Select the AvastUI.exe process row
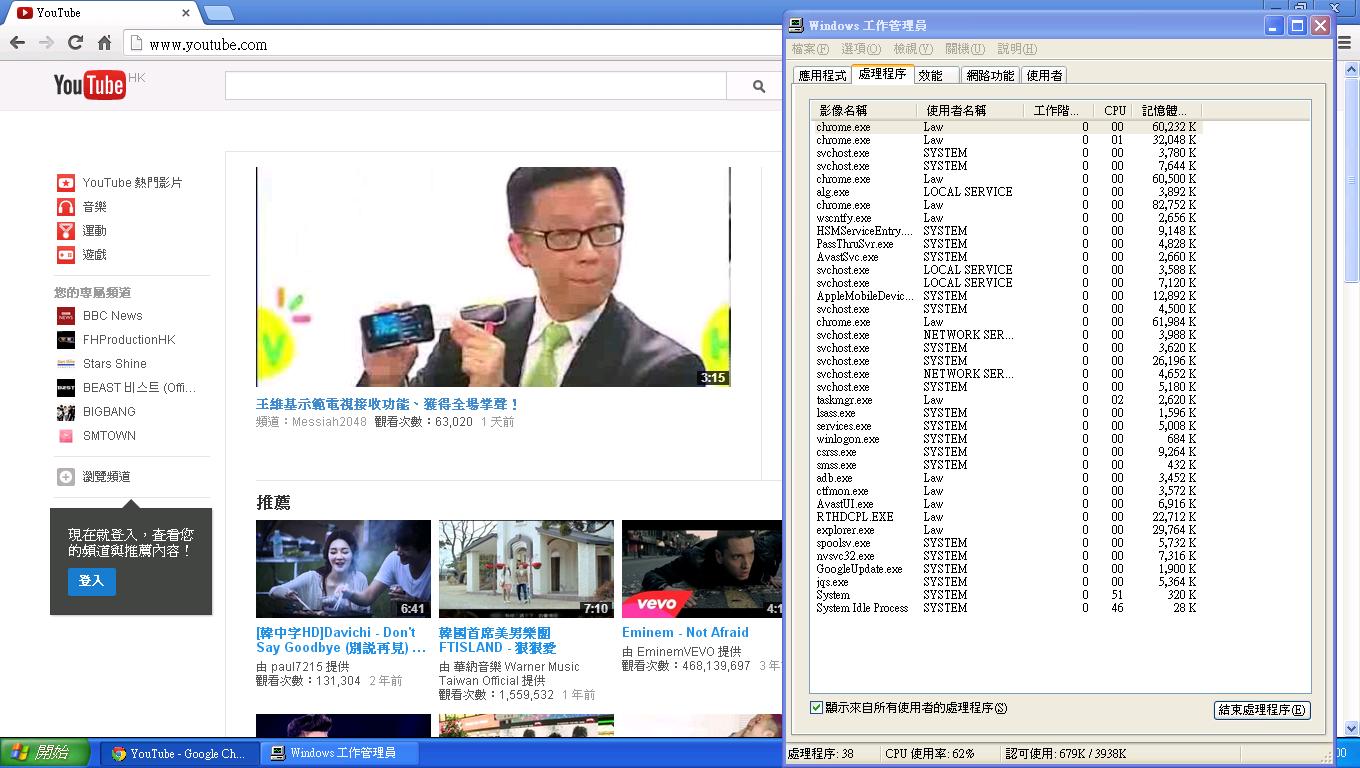 tap(1005, 504)
